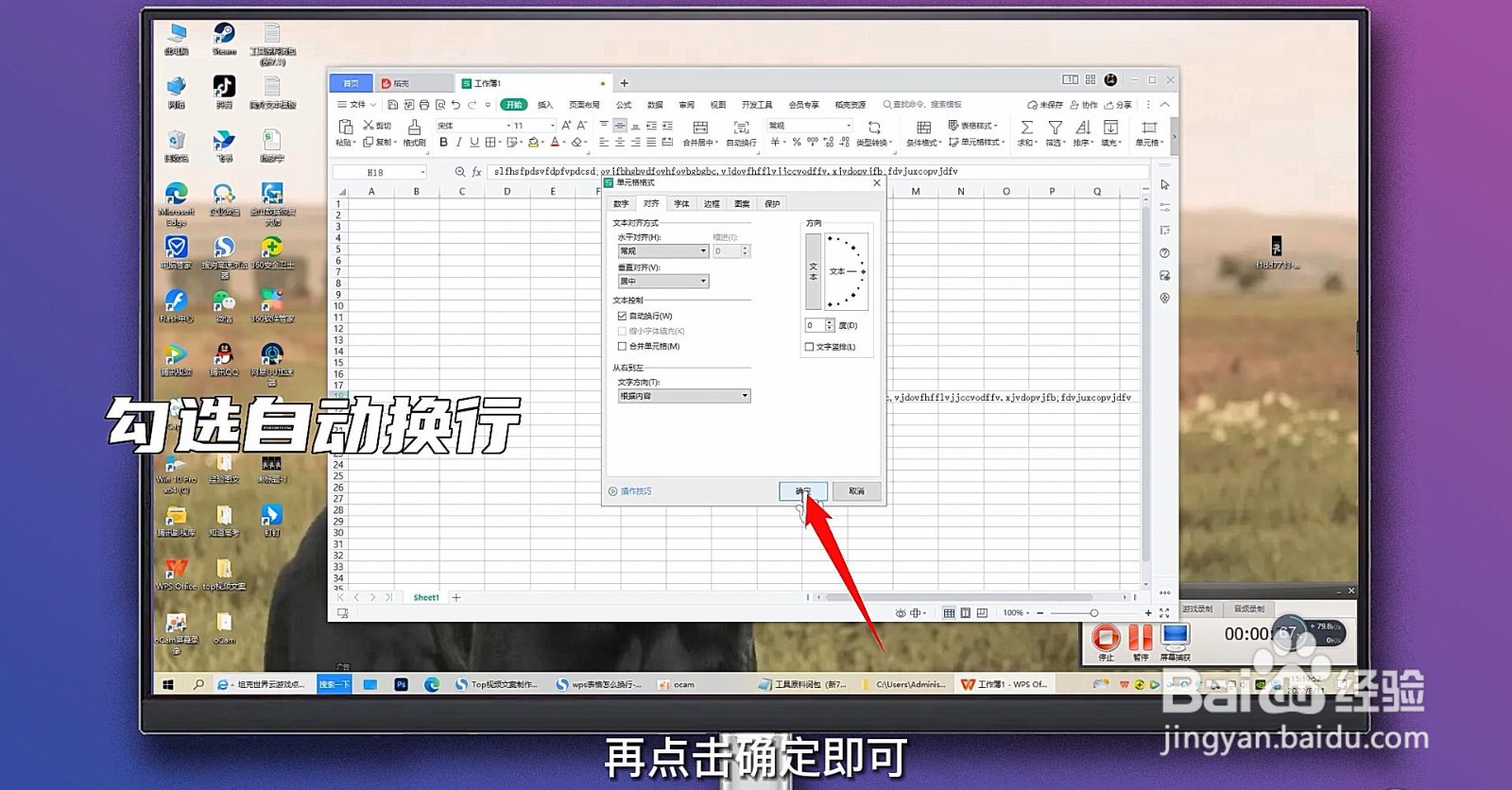This screenshot has width=1512, height=790.
Task: Click the Underline formatting icon
Action: coord(473,143)
